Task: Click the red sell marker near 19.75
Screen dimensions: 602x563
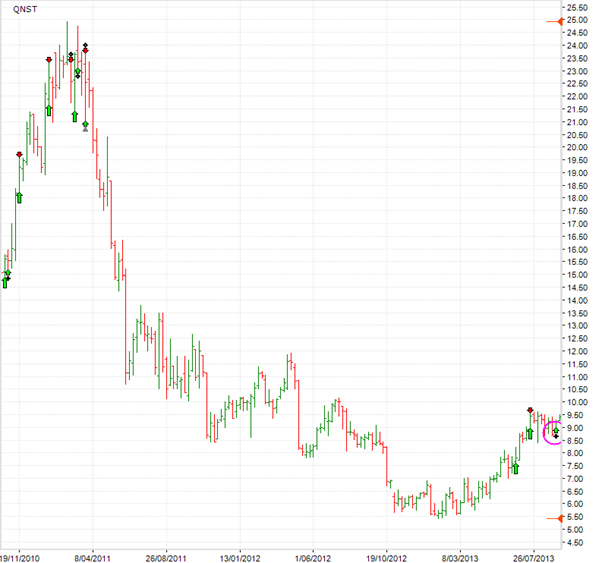Action: point(19,155)
